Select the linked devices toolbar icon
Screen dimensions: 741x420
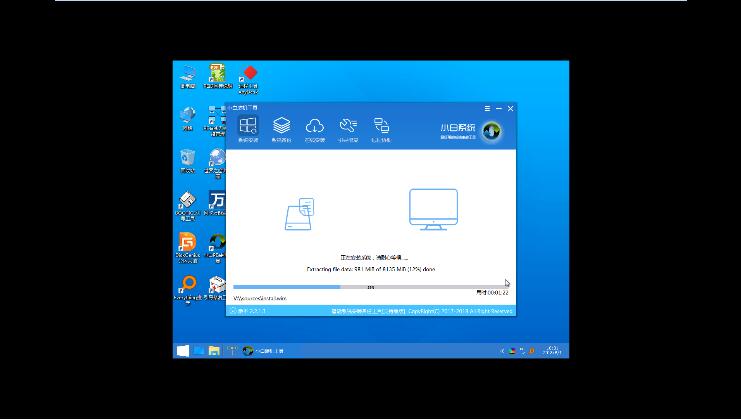click(x=381, y=126)
